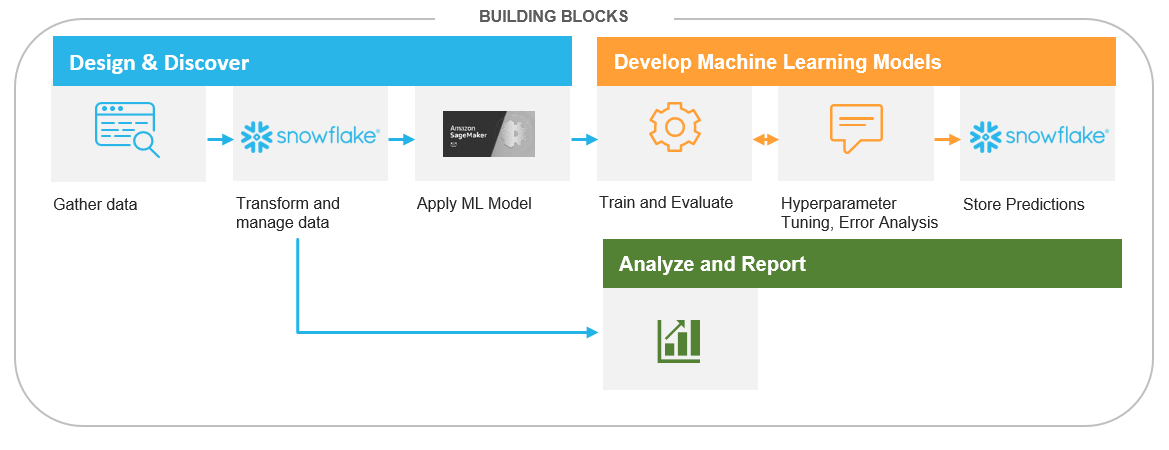
Task: Select the Develop Machine Learning Models orange header
Action: pyautogui.click(x=856, y=62)
